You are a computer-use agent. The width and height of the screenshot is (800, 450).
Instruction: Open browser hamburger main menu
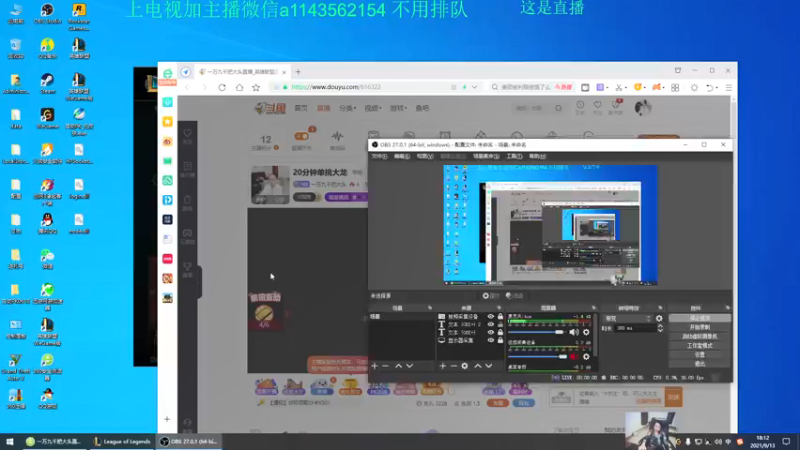[x=729, y=87]
